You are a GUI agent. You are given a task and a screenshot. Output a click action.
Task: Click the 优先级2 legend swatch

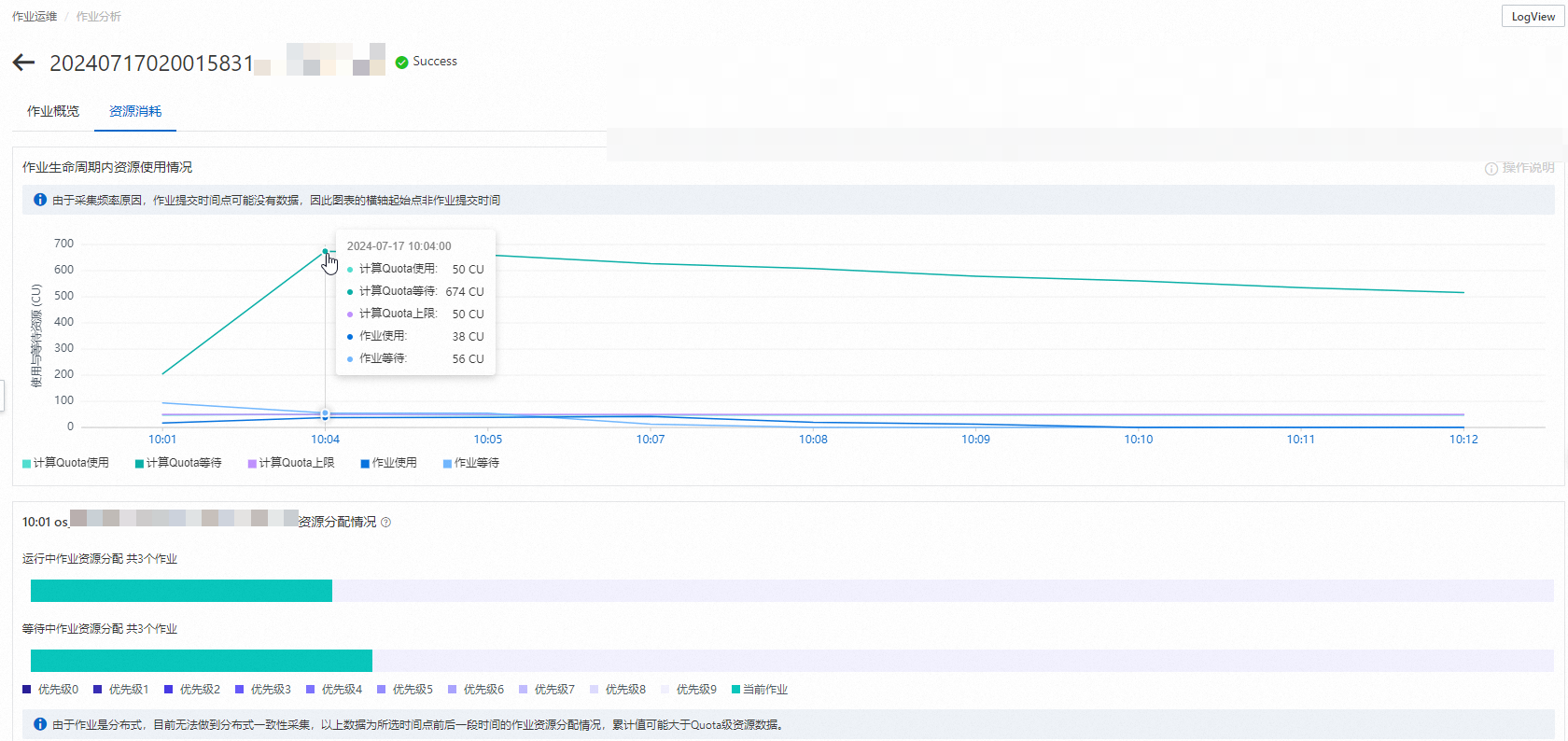pyautogui.click(x=169, y=690)
